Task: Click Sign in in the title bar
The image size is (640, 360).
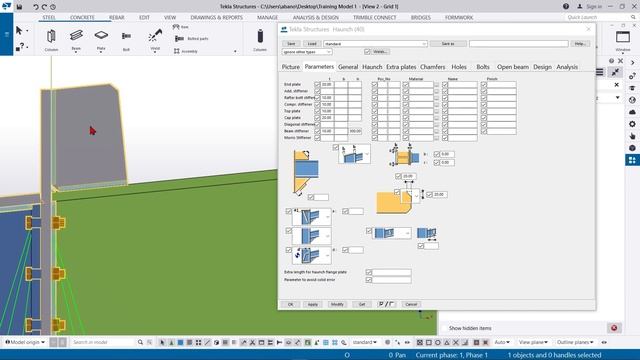Action: [x=589, y=6]
